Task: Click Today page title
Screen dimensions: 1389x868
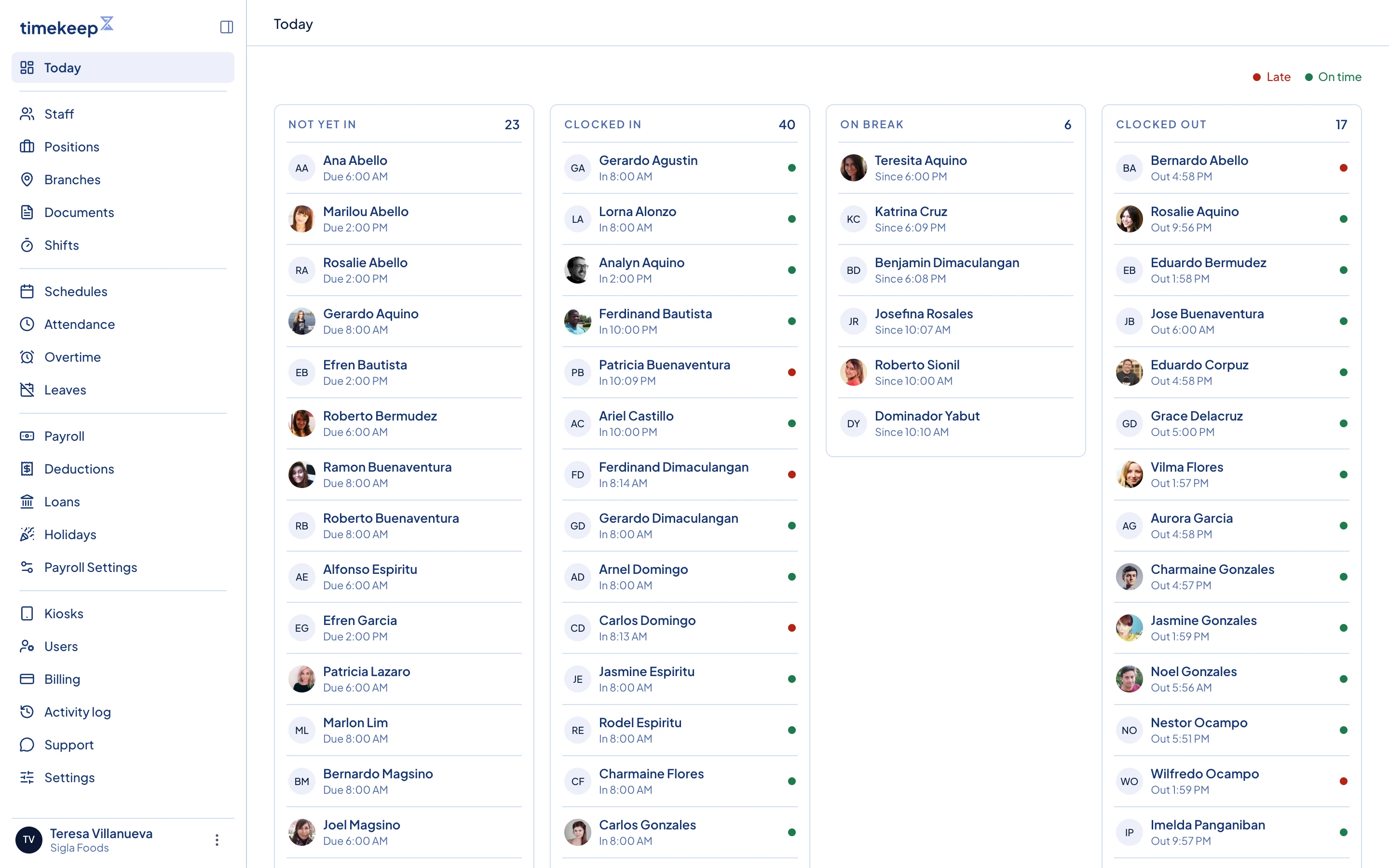Action: pos(293,24)
